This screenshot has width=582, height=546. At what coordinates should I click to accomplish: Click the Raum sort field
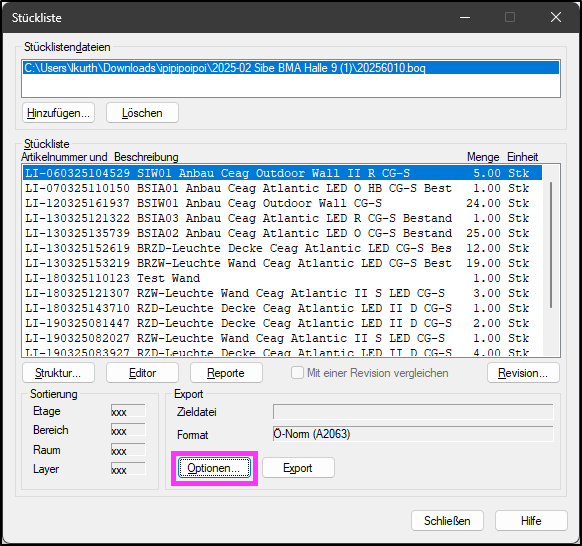128,450
